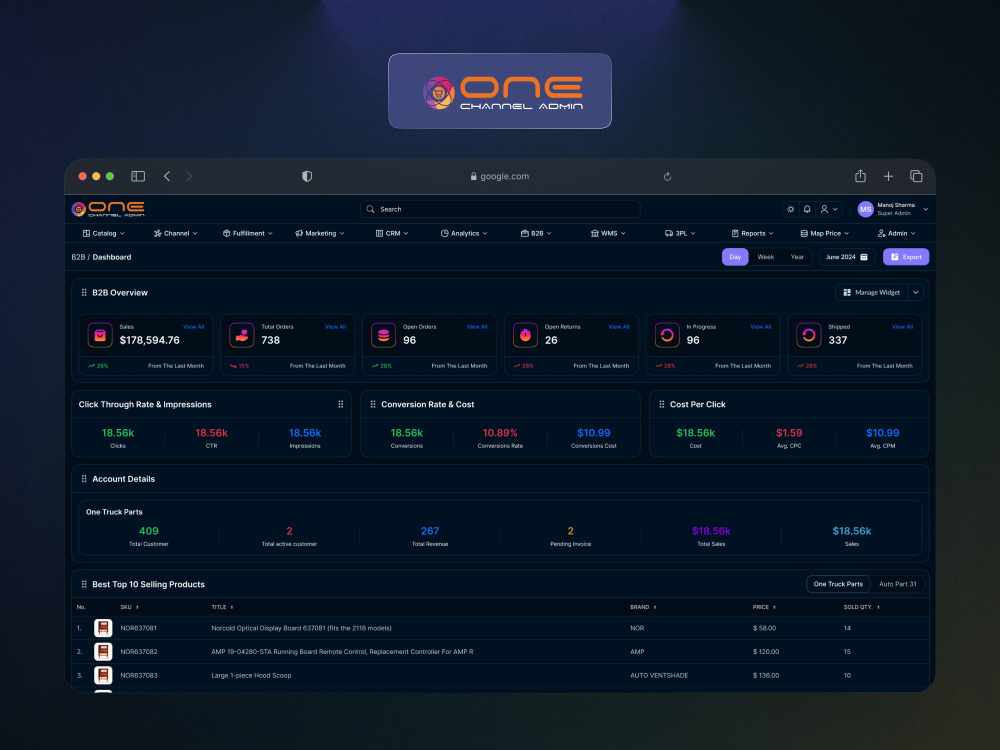The height and width of the screenshot is (750, 1000).
Task: Open the CRM menu
Action: 392,233
